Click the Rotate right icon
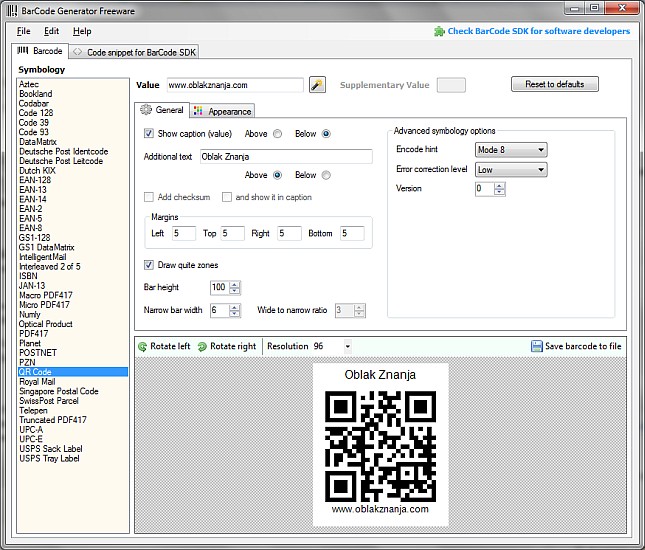 pos(202,346)
